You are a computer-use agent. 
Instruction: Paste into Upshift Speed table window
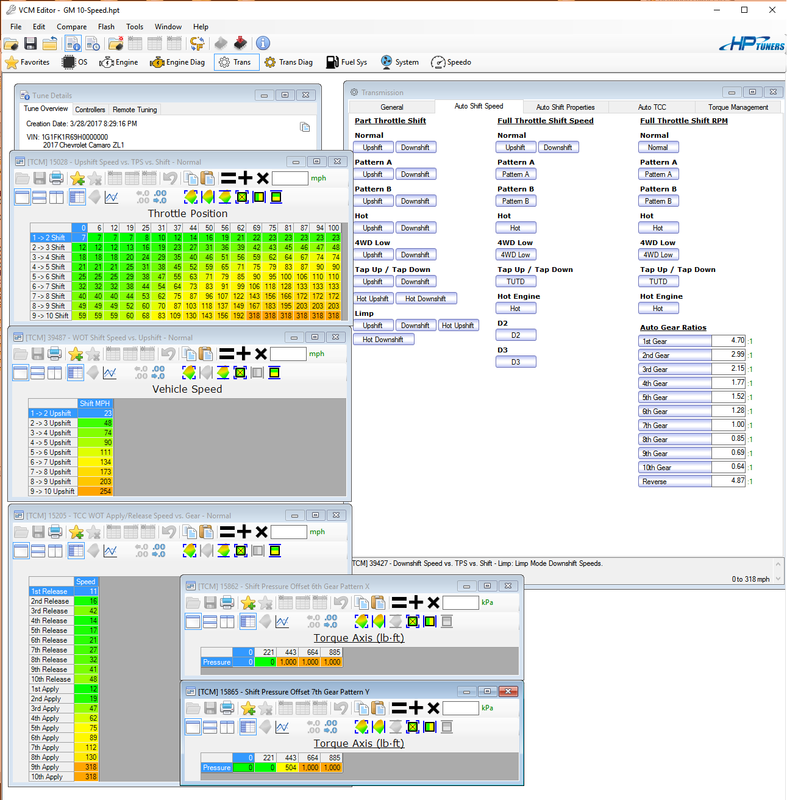pyautogui.click(x=207, y=178)
